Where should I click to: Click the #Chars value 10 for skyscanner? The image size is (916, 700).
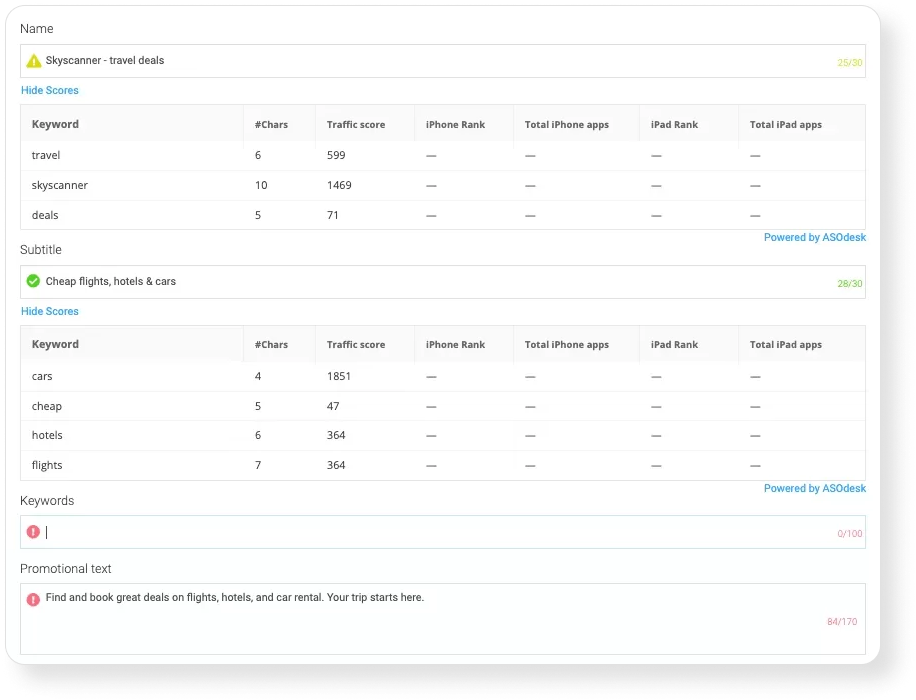[x=261, y=185]
